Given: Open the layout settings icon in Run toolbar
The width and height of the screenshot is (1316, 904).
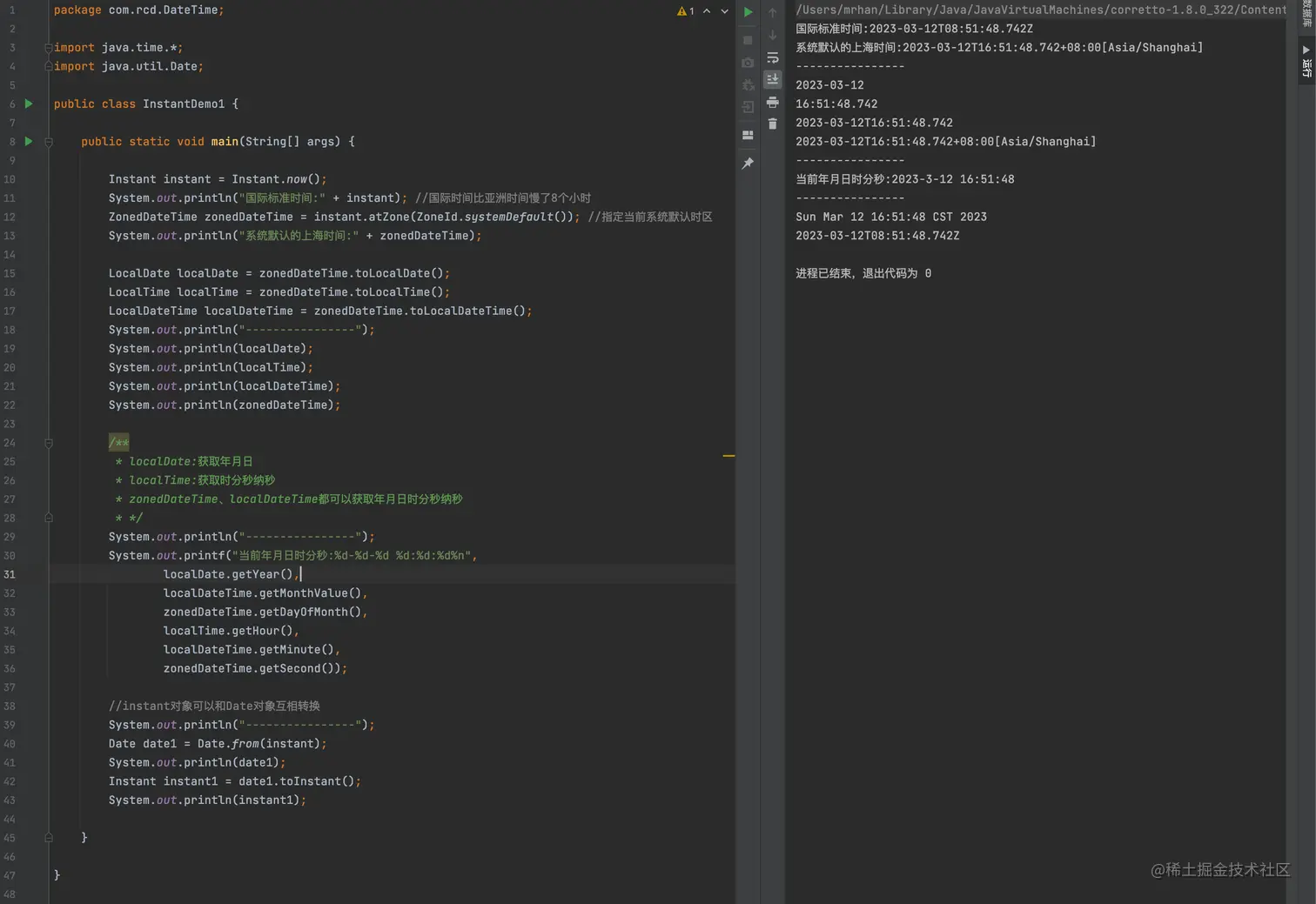Looking at the screenshot, I should (x=748, y=135).
